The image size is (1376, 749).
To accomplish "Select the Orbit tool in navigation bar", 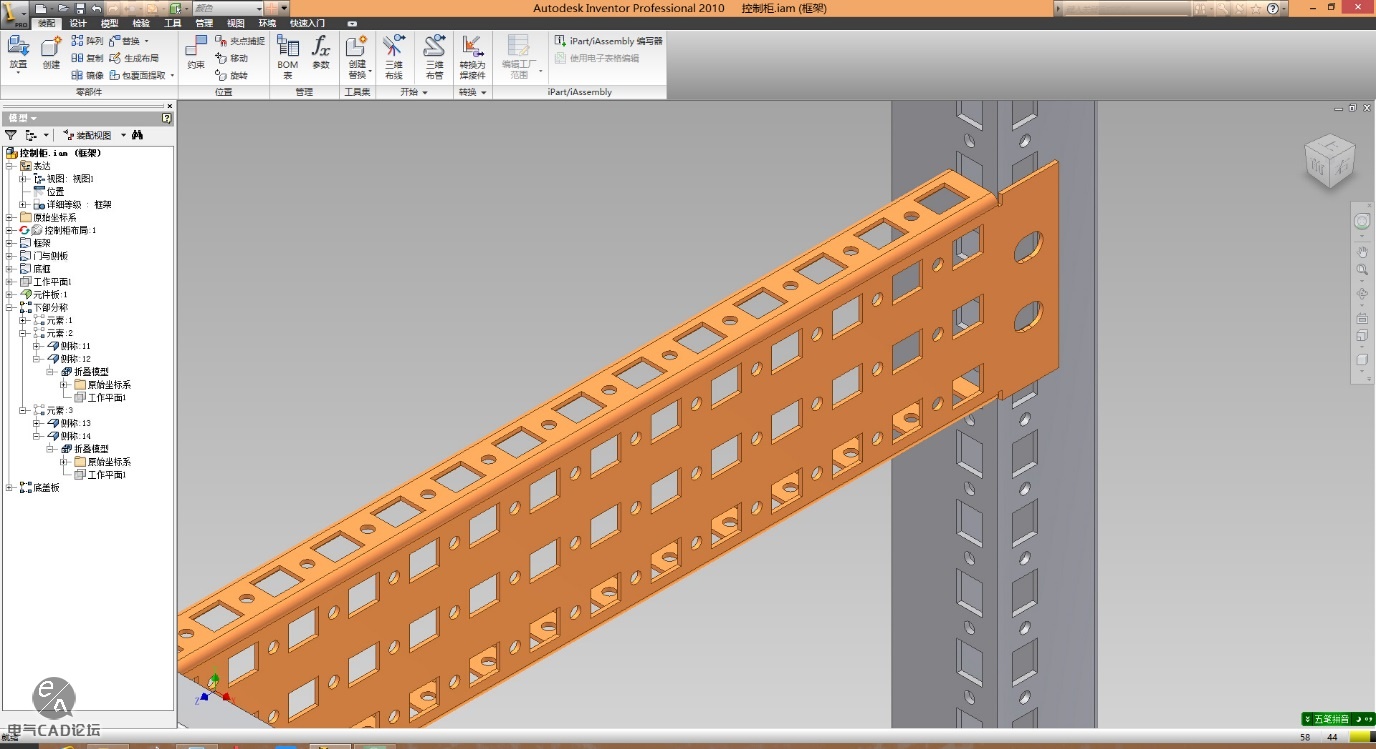I will (1361, 294).
